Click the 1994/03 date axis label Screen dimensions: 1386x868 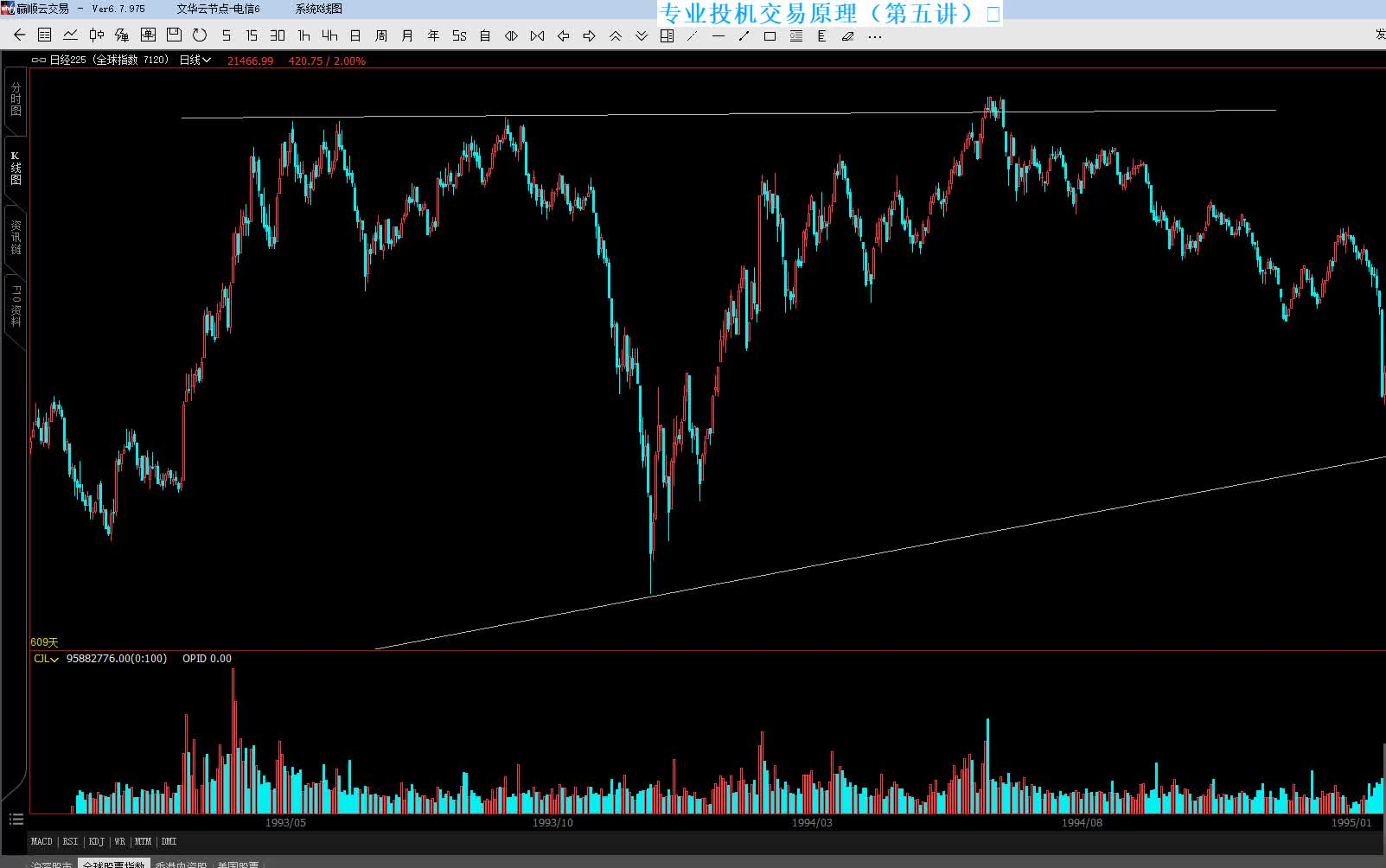click(812, 822)
